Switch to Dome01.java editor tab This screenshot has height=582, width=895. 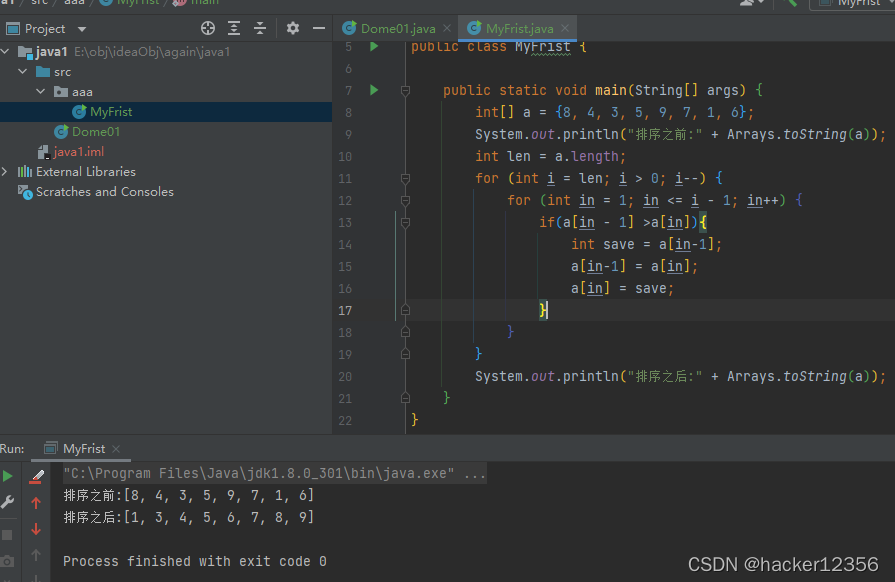398,29
